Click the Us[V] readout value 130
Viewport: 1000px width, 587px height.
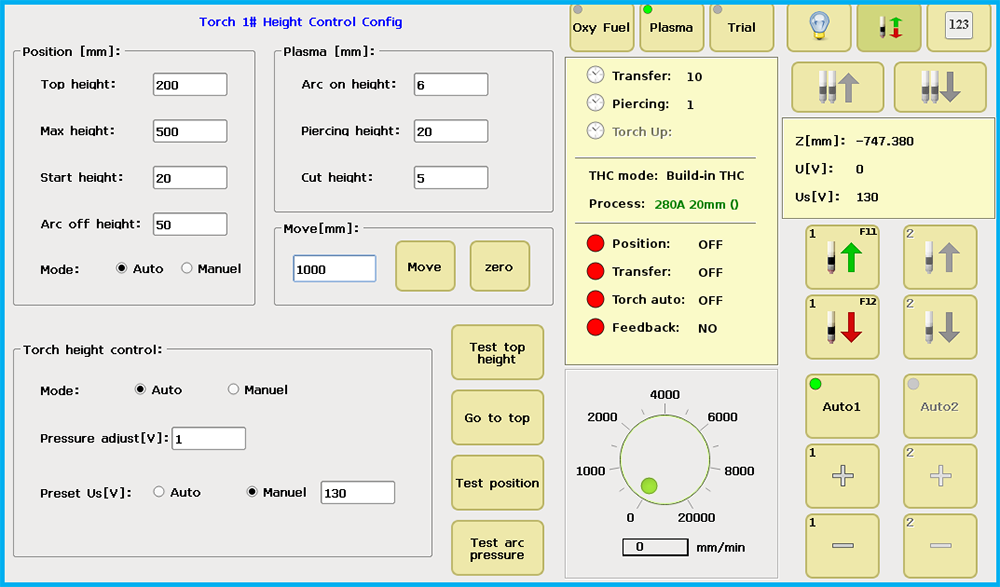[x=867, y=197]
